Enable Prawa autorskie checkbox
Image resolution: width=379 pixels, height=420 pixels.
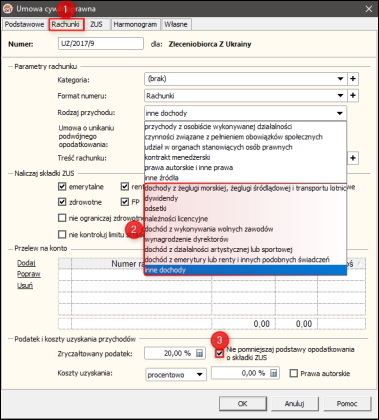click(x=294, y=373)
